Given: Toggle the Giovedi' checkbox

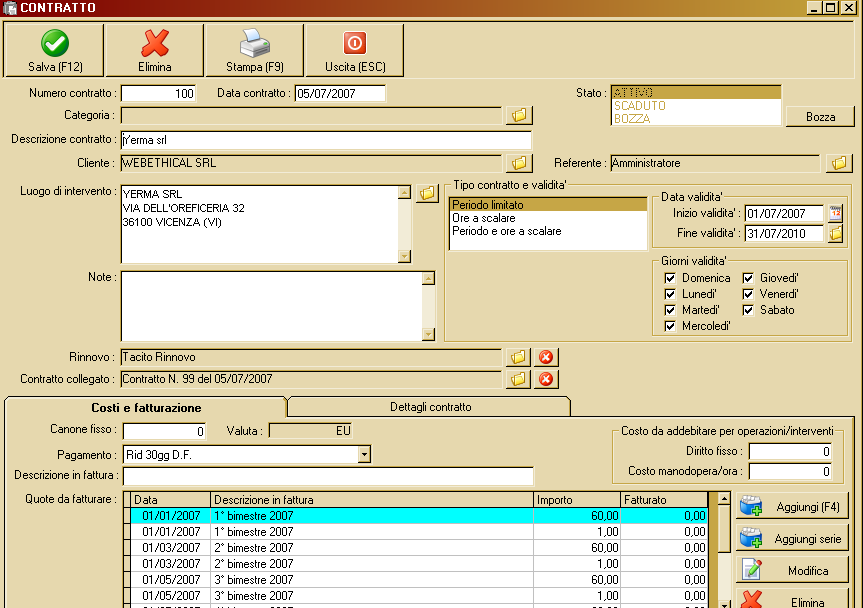Looking at the screenshot, I should pyautogui.click(x=748, y=278).
